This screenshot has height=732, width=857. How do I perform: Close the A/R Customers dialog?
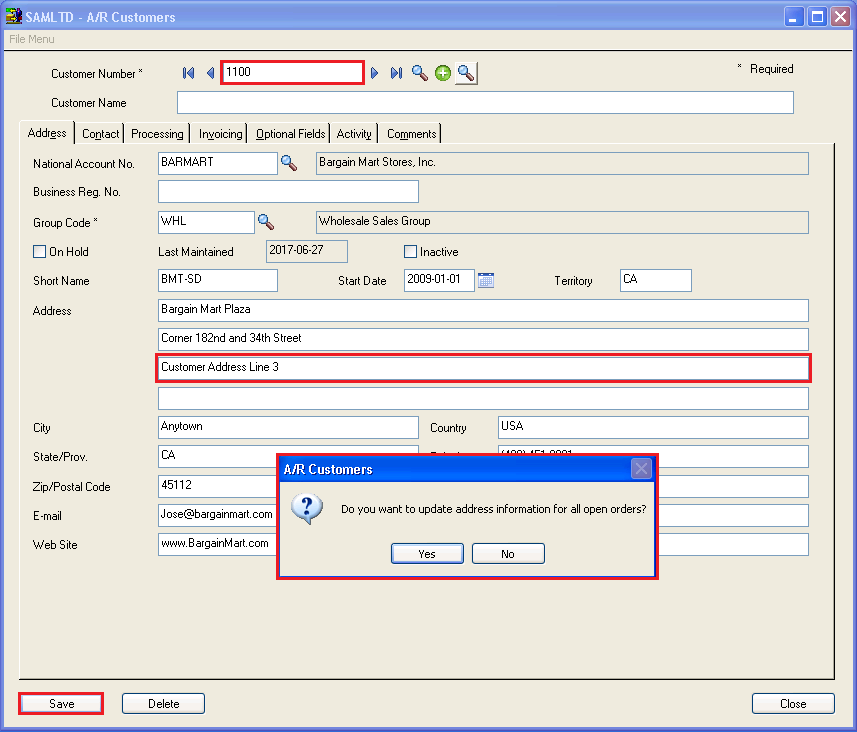point(641,469)
